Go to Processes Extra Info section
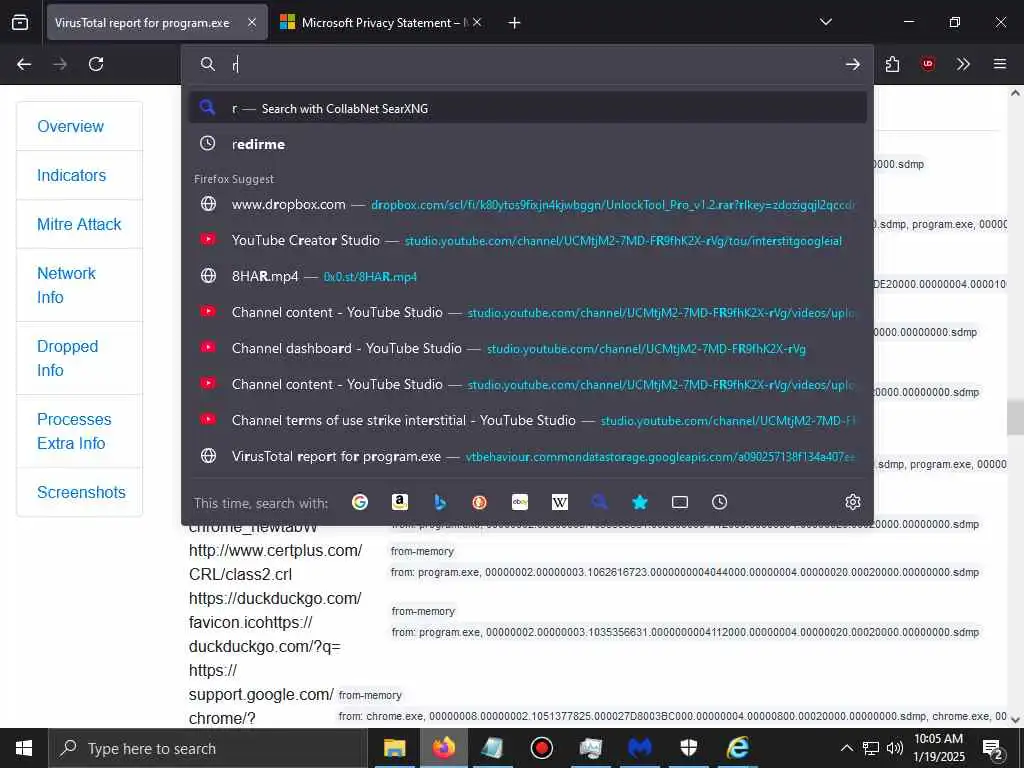 coord(74,431)
